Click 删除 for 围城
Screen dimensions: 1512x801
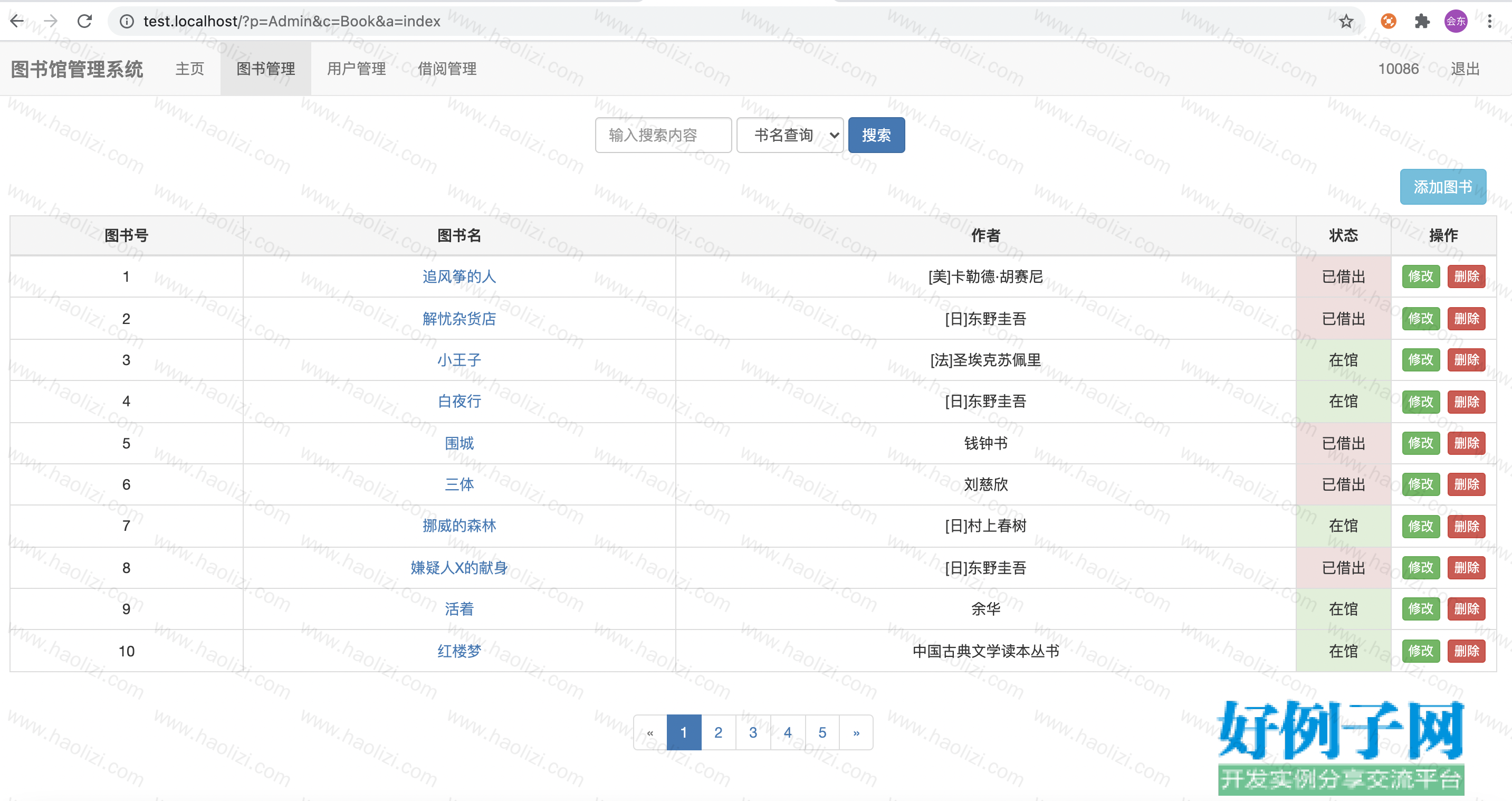point(1466,443)
